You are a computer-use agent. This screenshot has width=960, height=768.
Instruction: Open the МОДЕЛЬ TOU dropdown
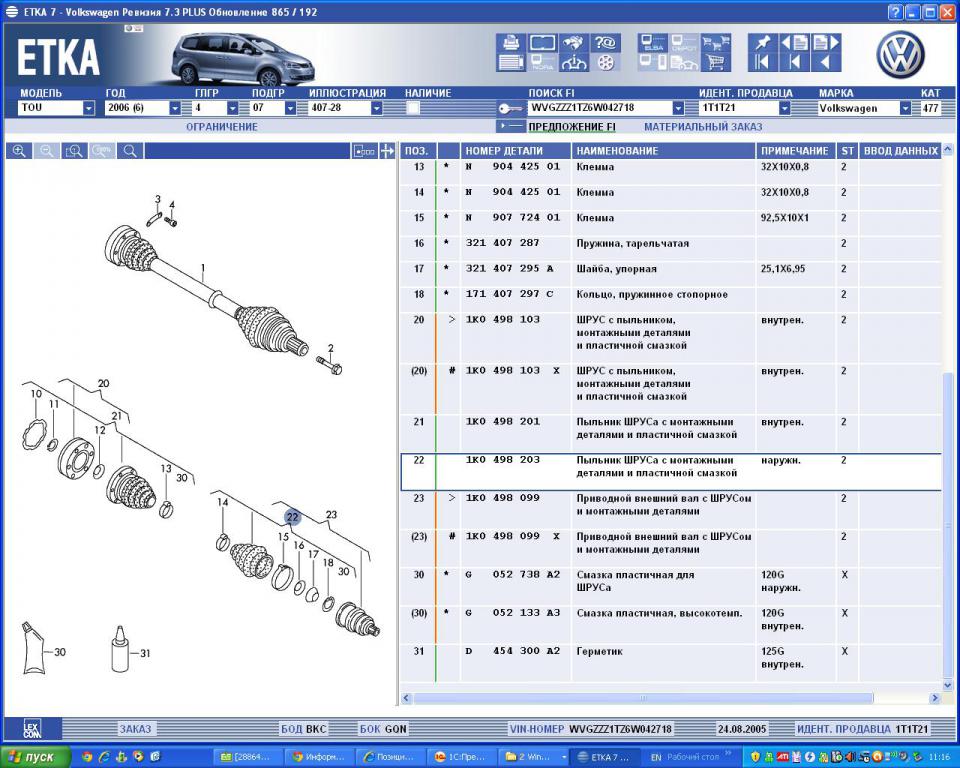(89, 108)
